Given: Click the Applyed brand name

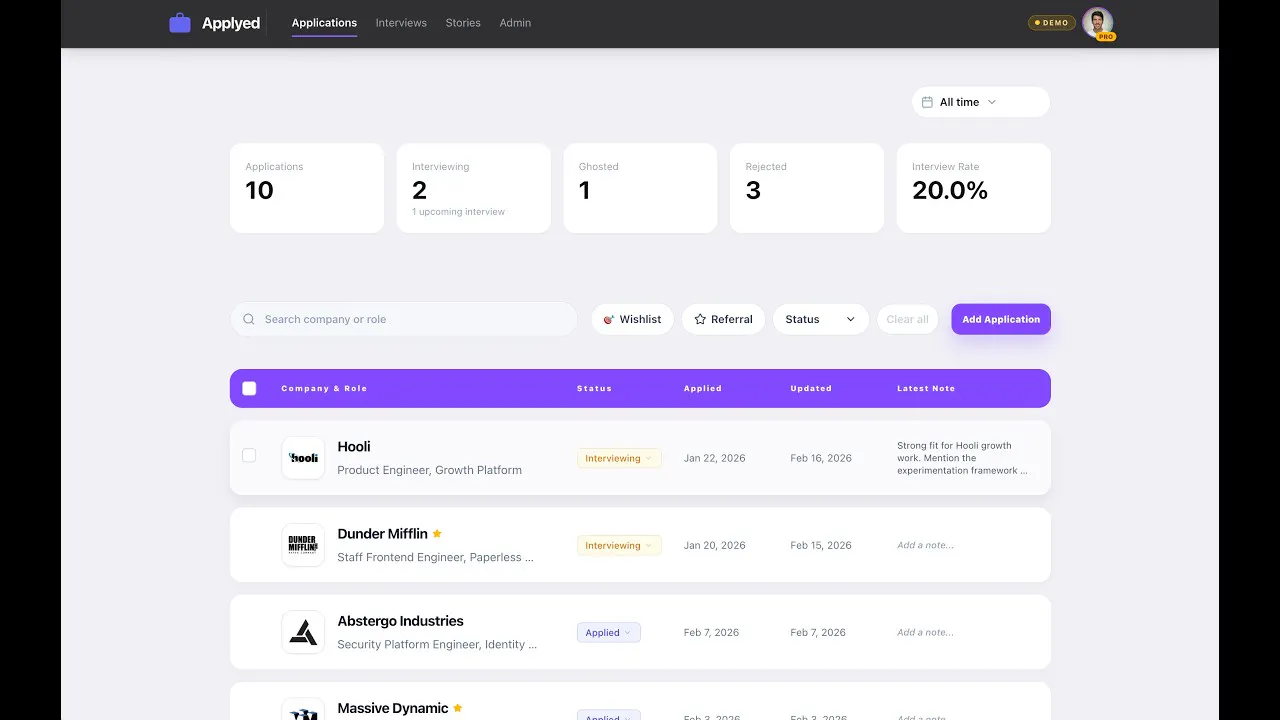Looking at the screenshot, I should pyautogui.click(x=231, y=23).
